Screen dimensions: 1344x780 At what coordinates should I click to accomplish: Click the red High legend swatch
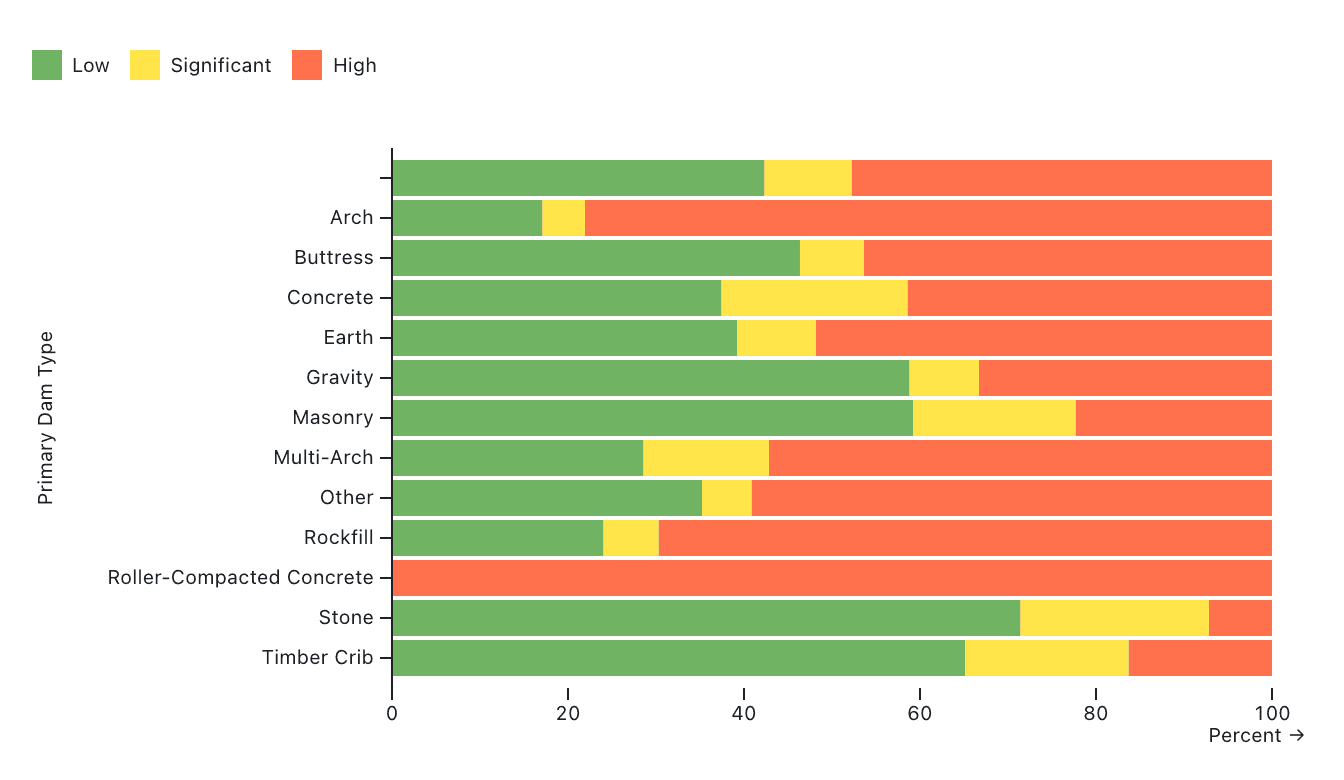click(307, 65)
